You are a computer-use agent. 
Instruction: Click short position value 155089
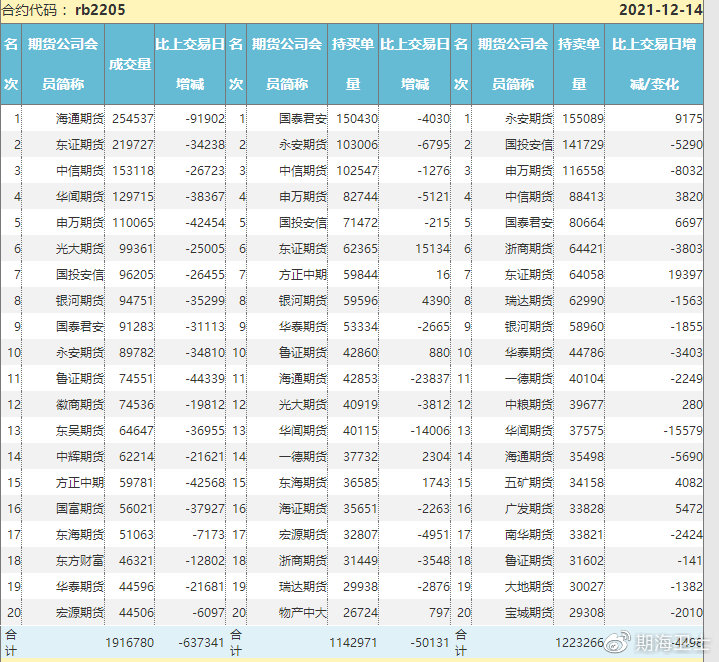(x=583, y=119)
